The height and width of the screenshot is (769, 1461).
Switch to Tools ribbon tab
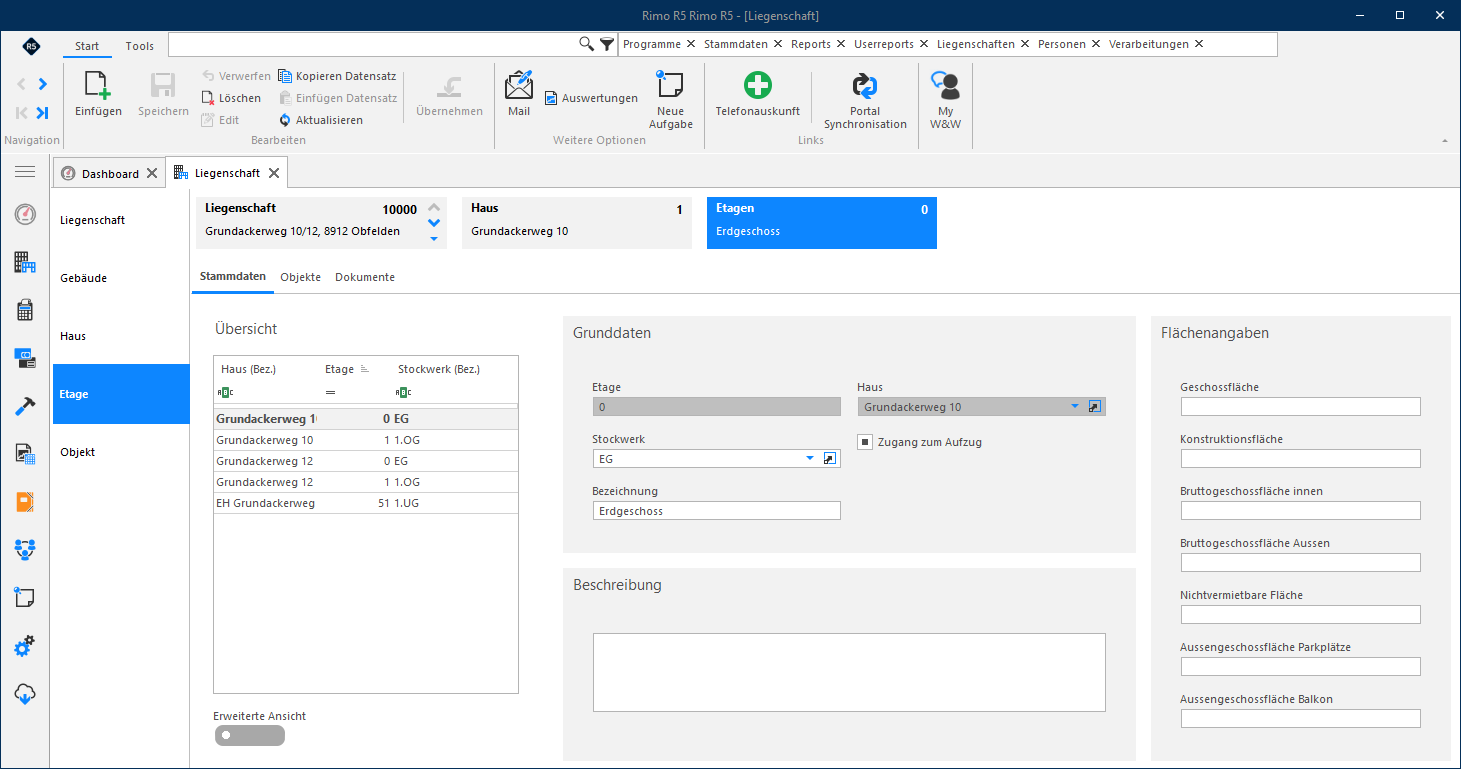click(x=140, y=46)
